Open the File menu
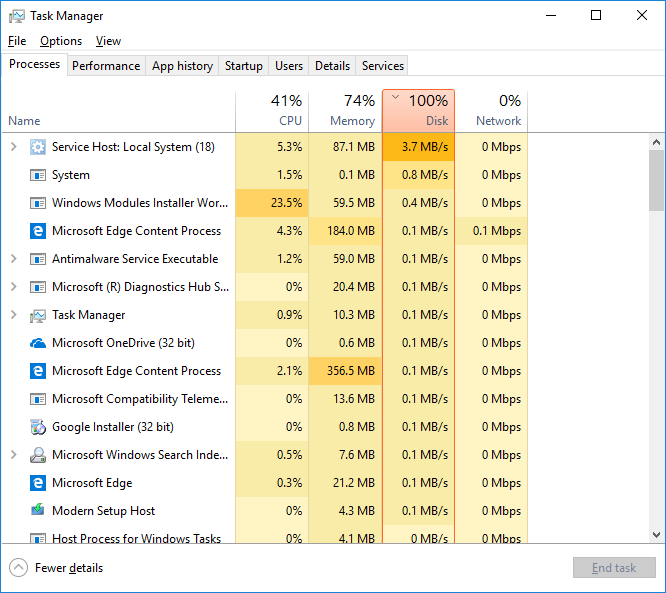 17,41
